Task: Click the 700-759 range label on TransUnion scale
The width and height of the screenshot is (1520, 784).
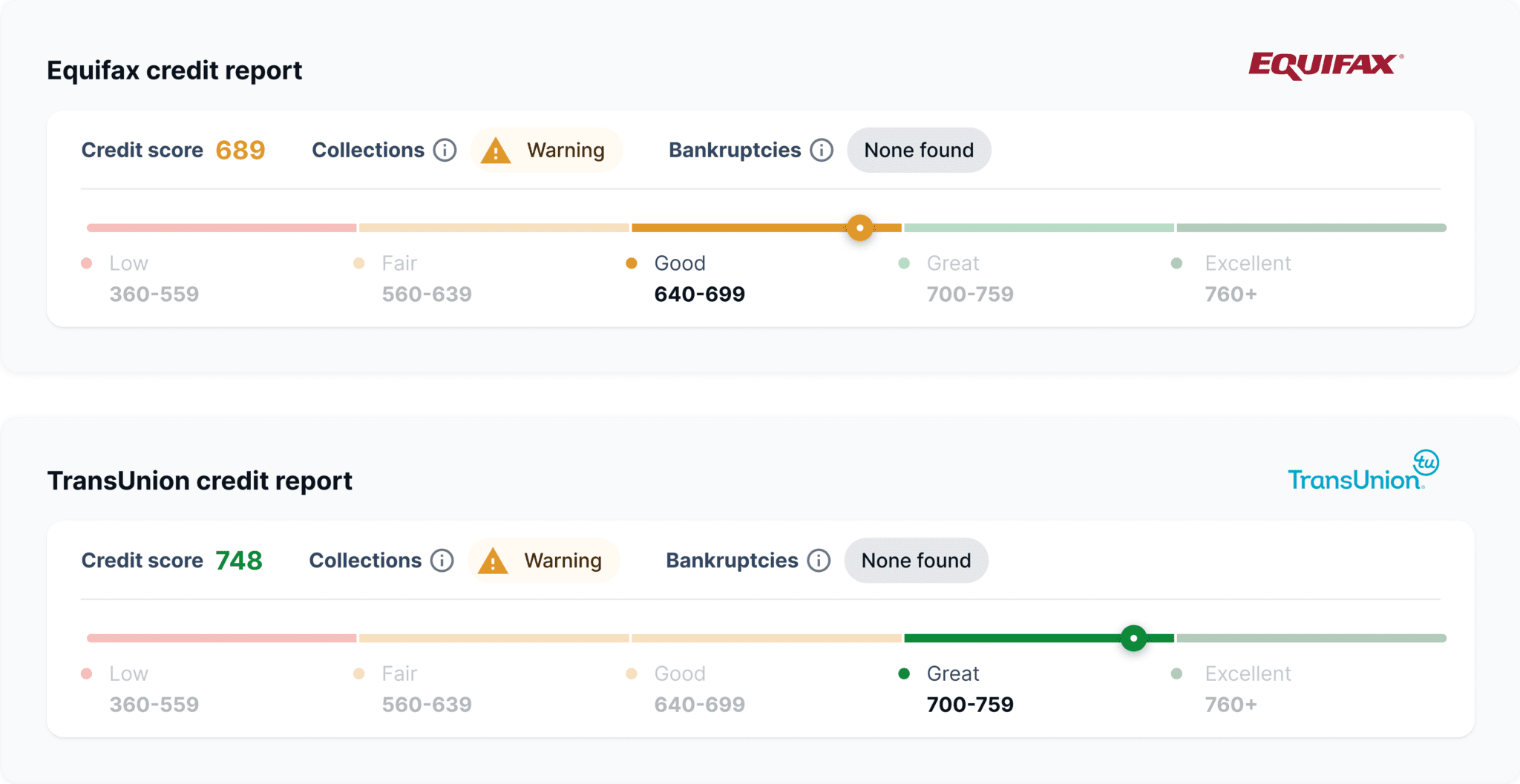Action: point(971,704)
